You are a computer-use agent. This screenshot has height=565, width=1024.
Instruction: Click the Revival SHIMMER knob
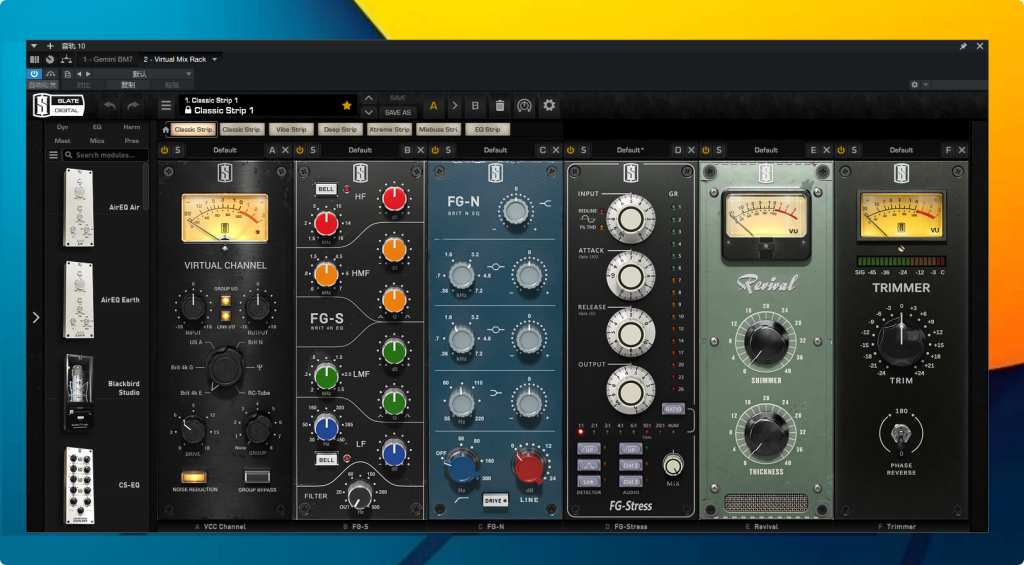766,342
